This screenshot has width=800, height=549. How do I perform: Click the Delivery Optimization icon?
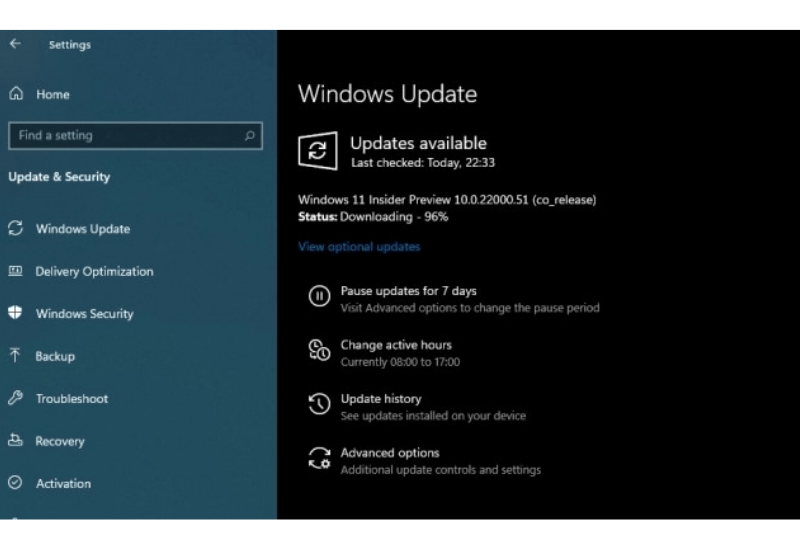[x=16, y=271]
